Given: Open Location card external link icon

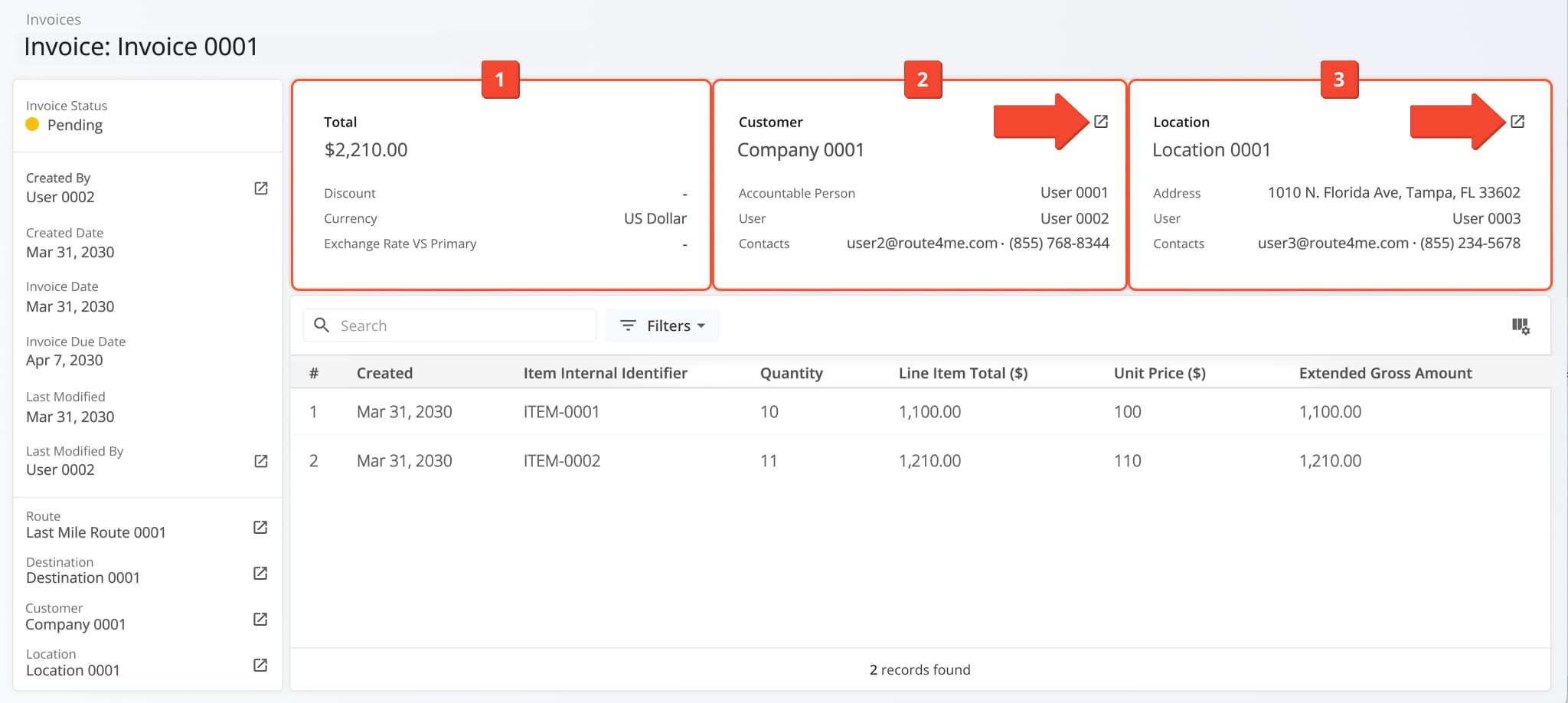Looking at the screenshot, I should [x=1517, y=122].
